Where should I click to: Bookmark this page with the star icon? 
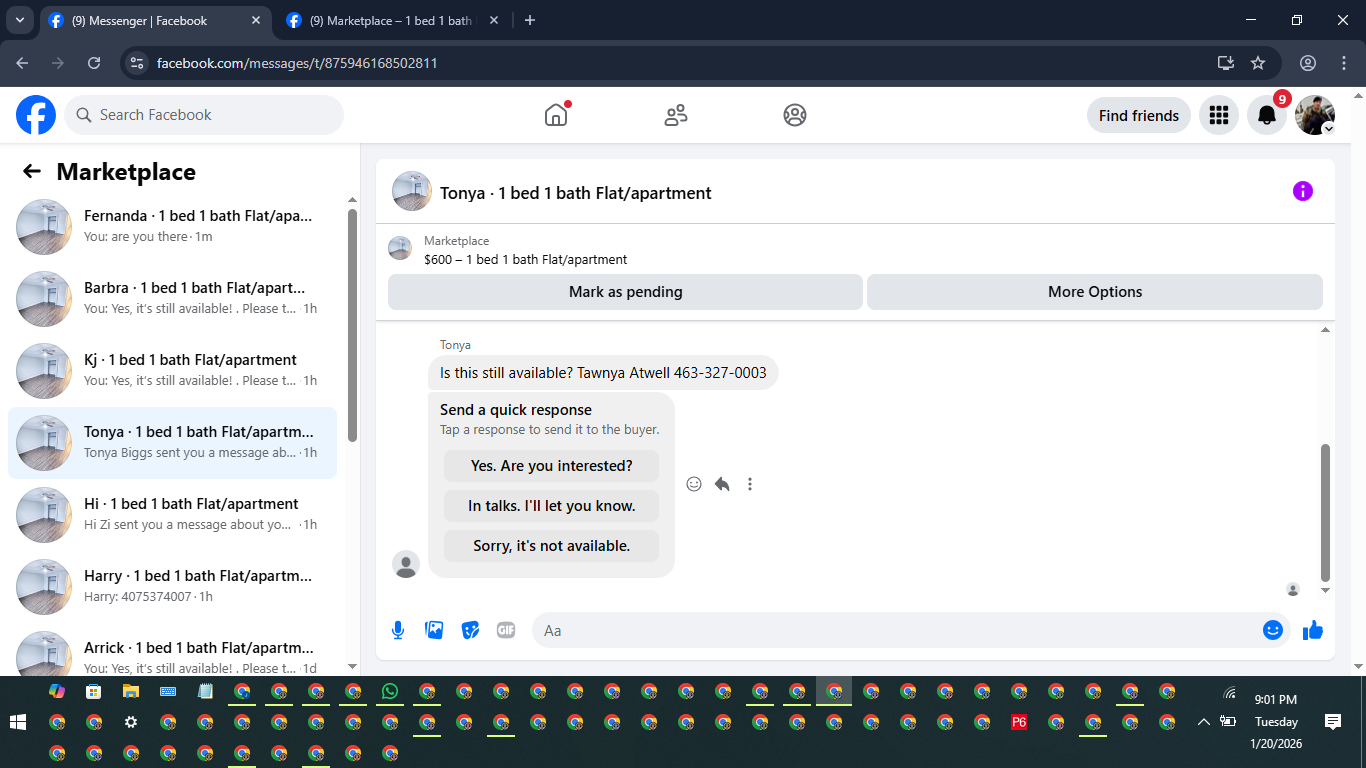tap(1258, 63)
